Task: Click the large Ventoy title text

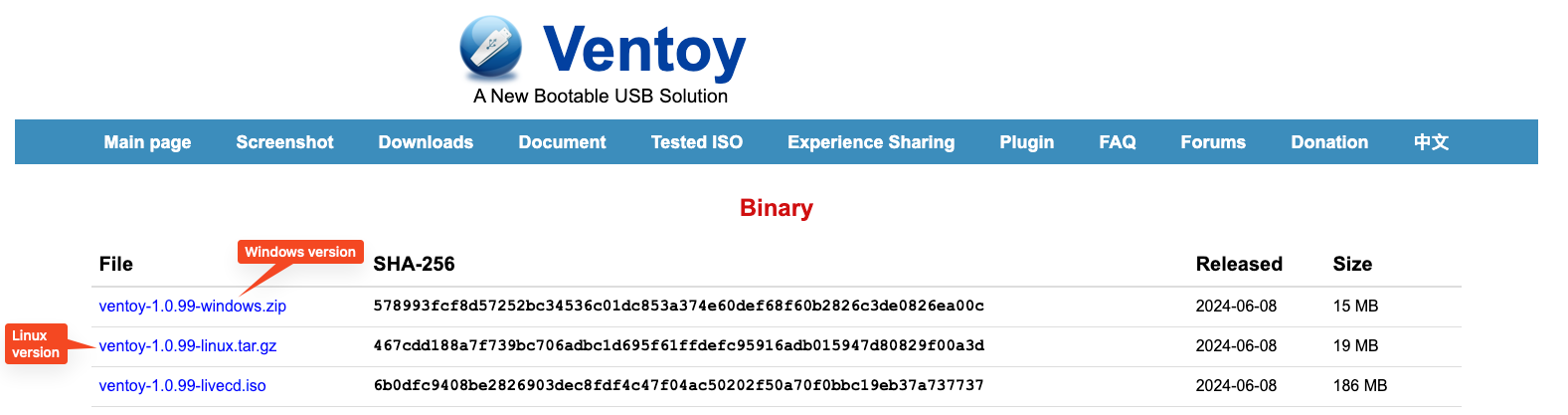Action: [x=643, y=50]
